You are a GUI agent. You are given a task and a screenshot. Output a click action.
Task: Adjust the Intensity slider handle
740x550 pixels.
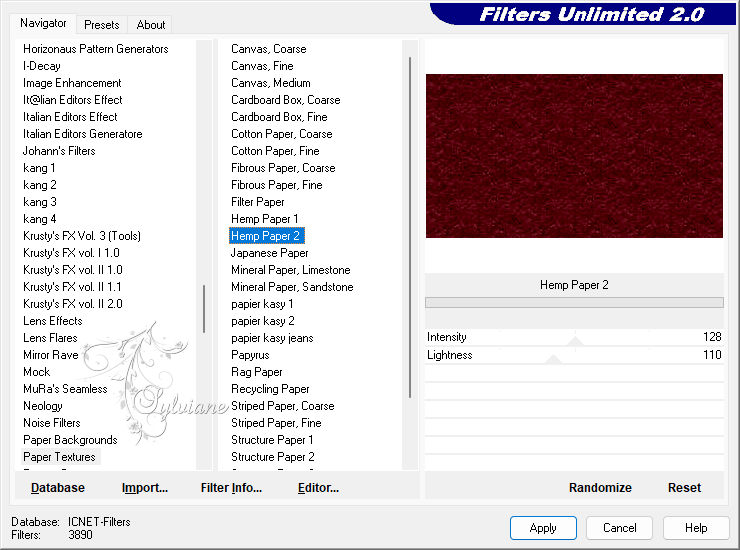(575, 341)
